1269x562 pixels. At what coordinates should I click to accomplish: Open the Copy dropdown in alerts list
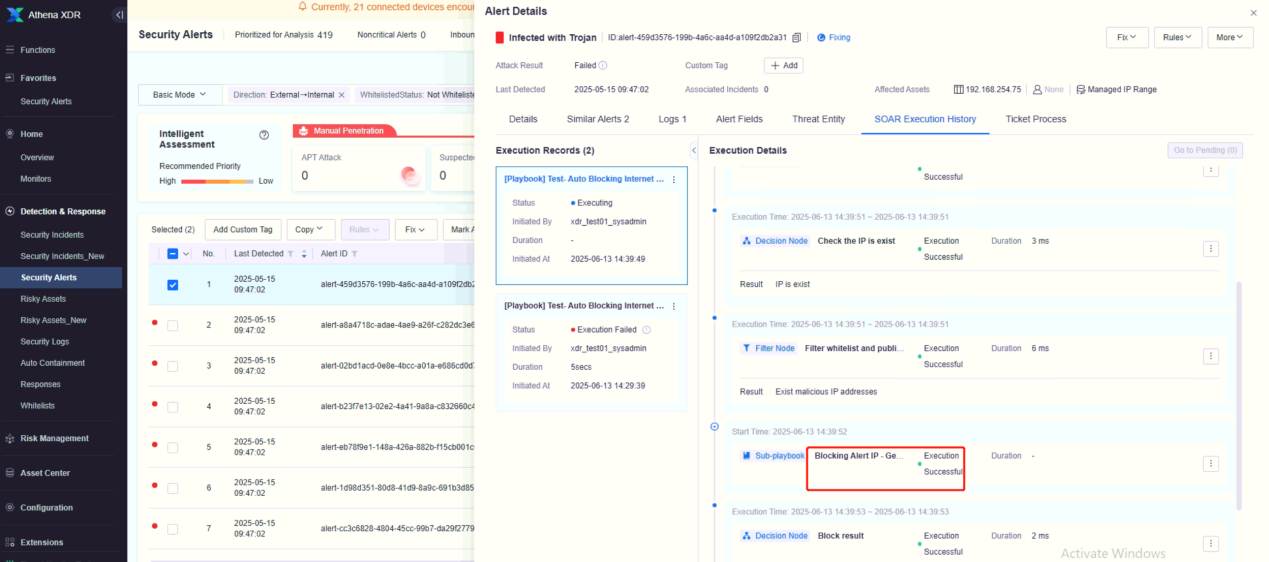coord(309,230)
